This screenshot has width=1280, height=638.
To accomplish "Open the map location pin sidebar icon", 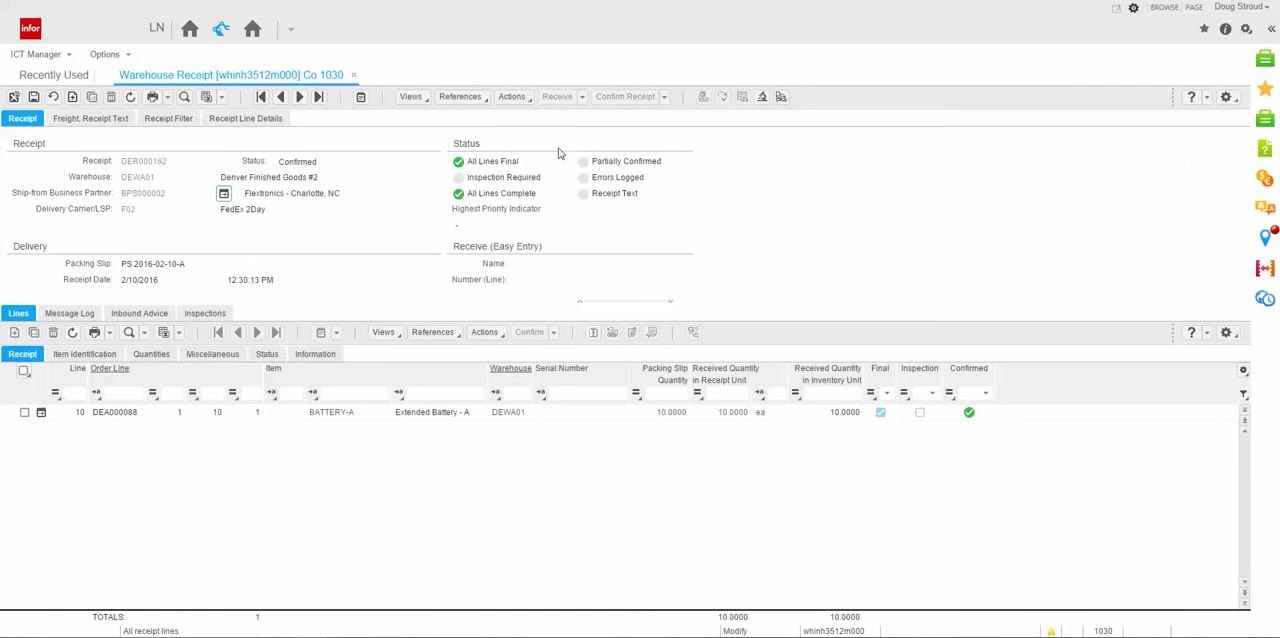I will click(x=1265, y=237).
